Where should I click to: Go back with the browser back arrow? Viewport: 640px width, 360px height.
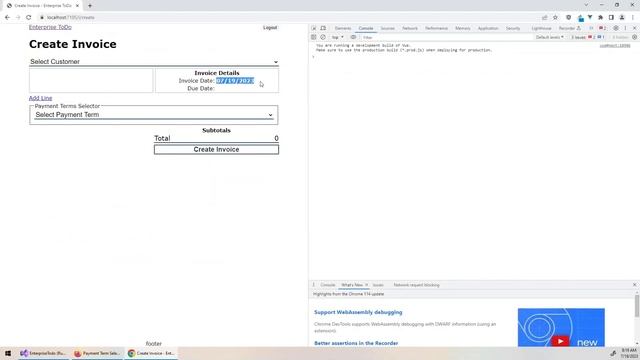[7, 18]
